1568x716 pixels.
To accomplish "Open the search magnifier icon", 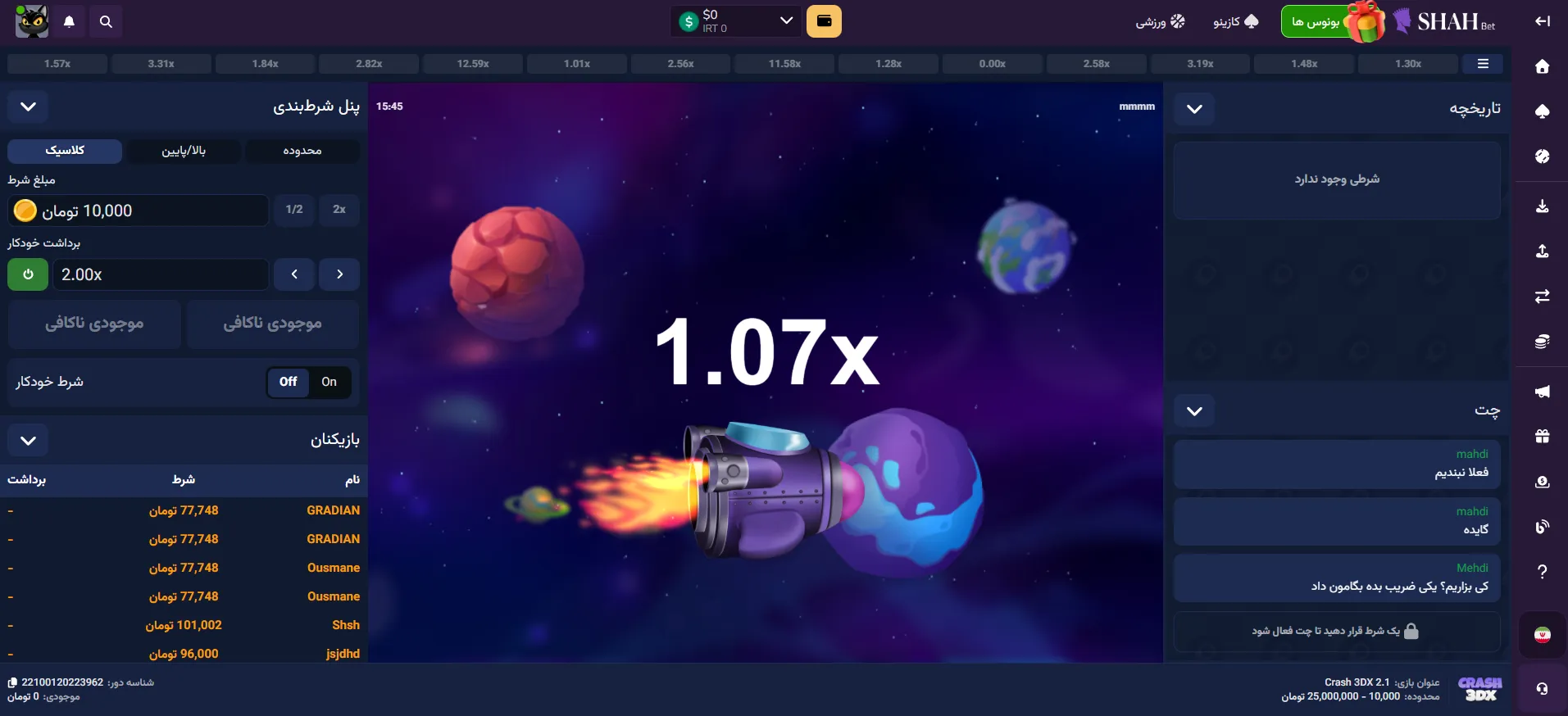I will (x=106, y=21).
